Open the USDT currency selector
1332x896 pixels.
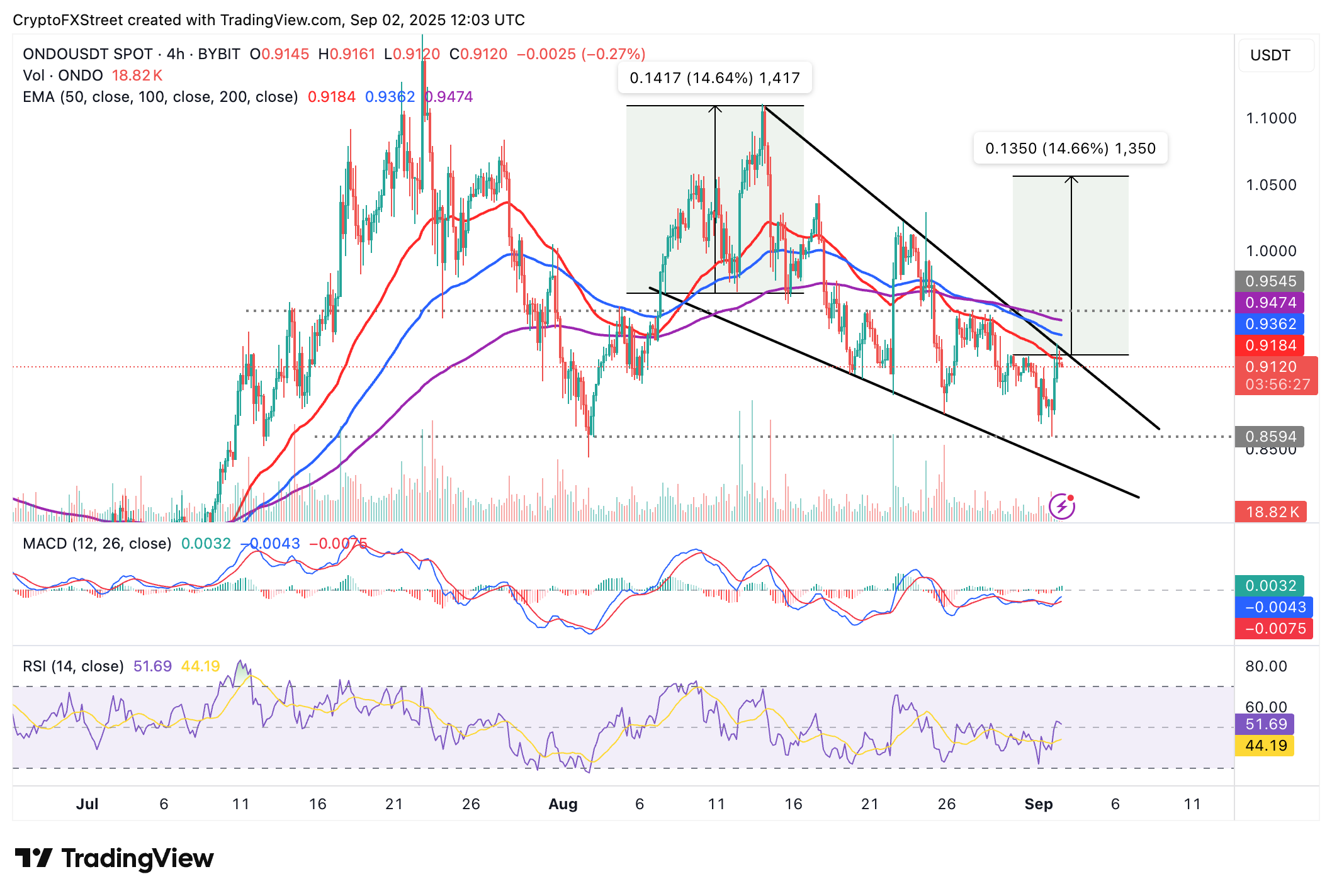click(1276, 55)
